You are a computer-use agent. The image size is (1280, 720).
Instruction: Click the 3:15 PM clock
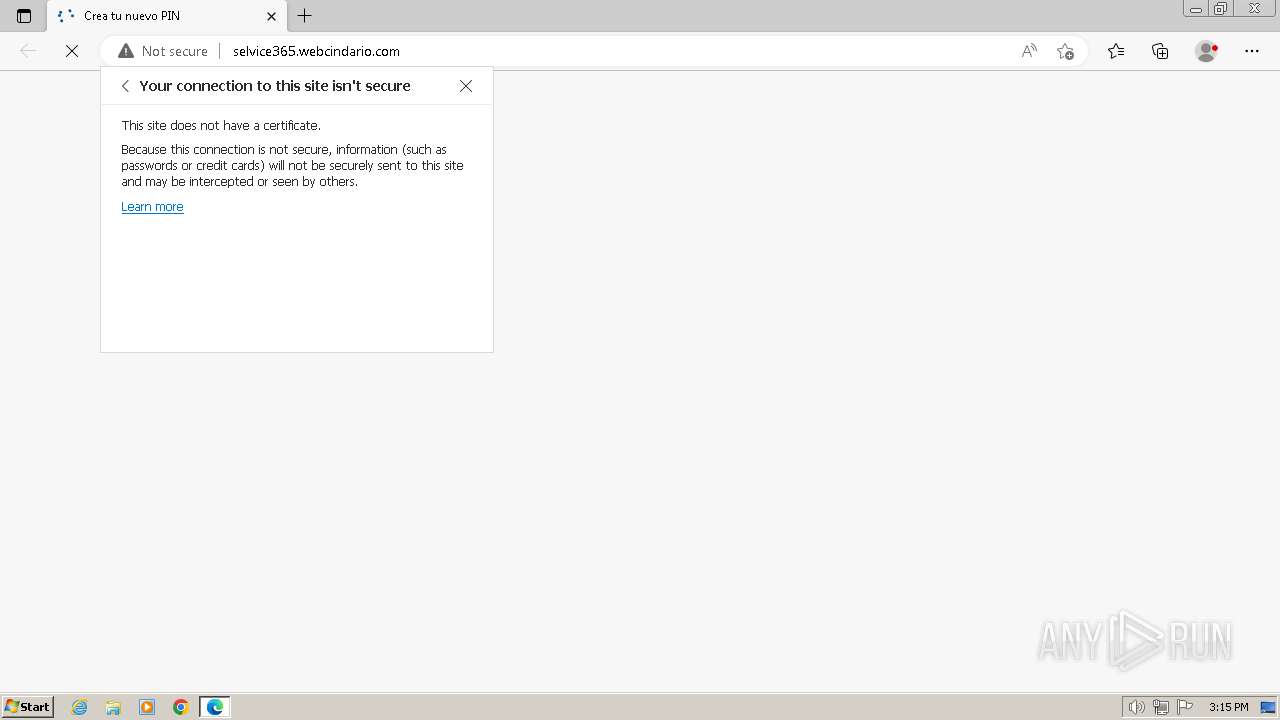point(1228,707)
